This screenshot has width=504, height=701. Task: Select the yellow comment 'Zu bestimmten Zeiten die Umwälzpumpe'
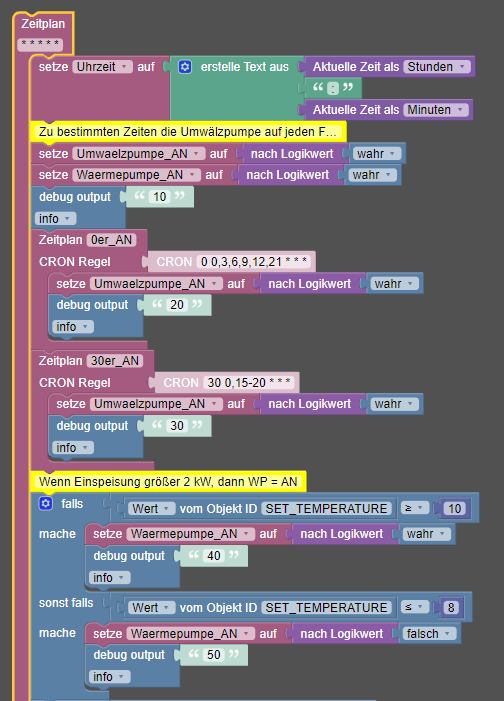pos(188,132)
